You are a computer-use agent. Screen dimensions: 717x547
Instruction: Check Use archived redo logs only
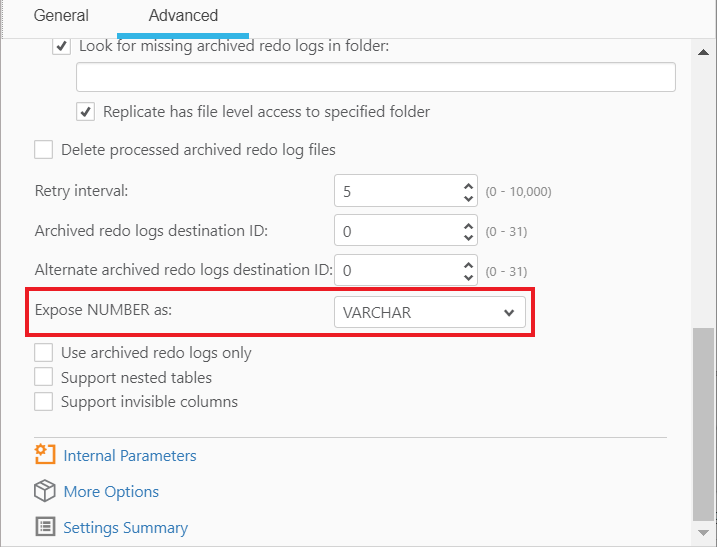(43, 352)
